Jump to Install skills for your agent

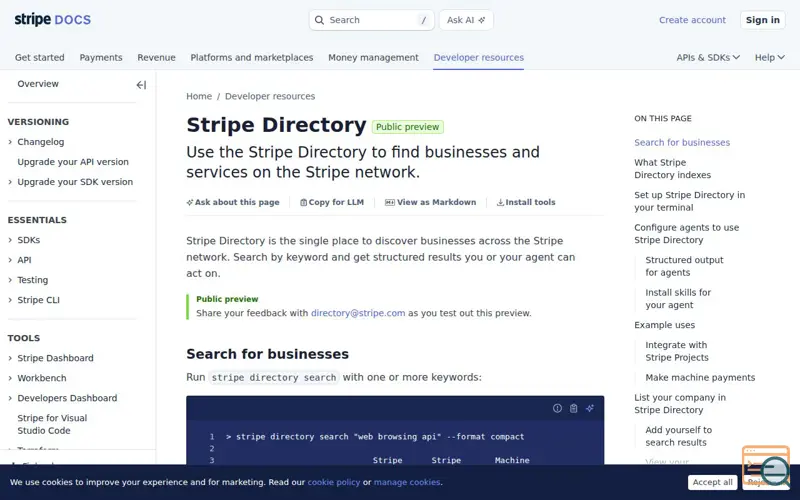pos(678,298)
